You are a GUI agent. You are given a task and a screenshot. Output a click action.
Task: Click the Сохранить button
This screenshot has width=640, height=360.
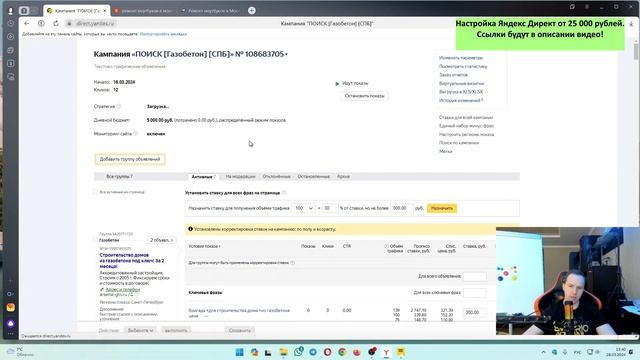(240, 330)
